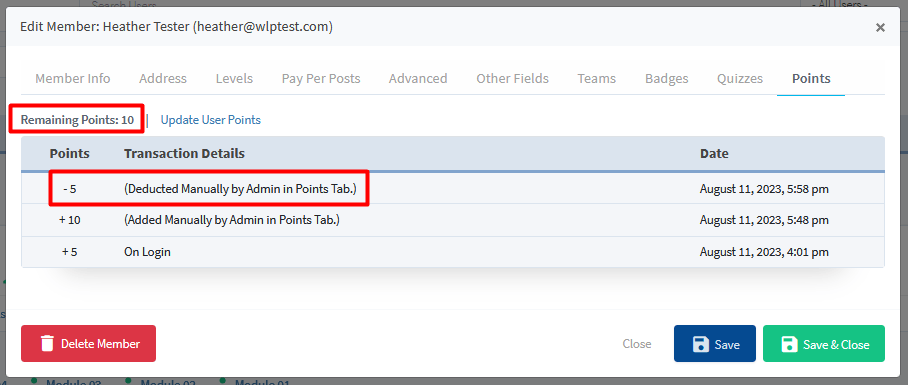This screenshot has width=908, height=385.
Task: Select the Points tab
Action: (811, 79)
